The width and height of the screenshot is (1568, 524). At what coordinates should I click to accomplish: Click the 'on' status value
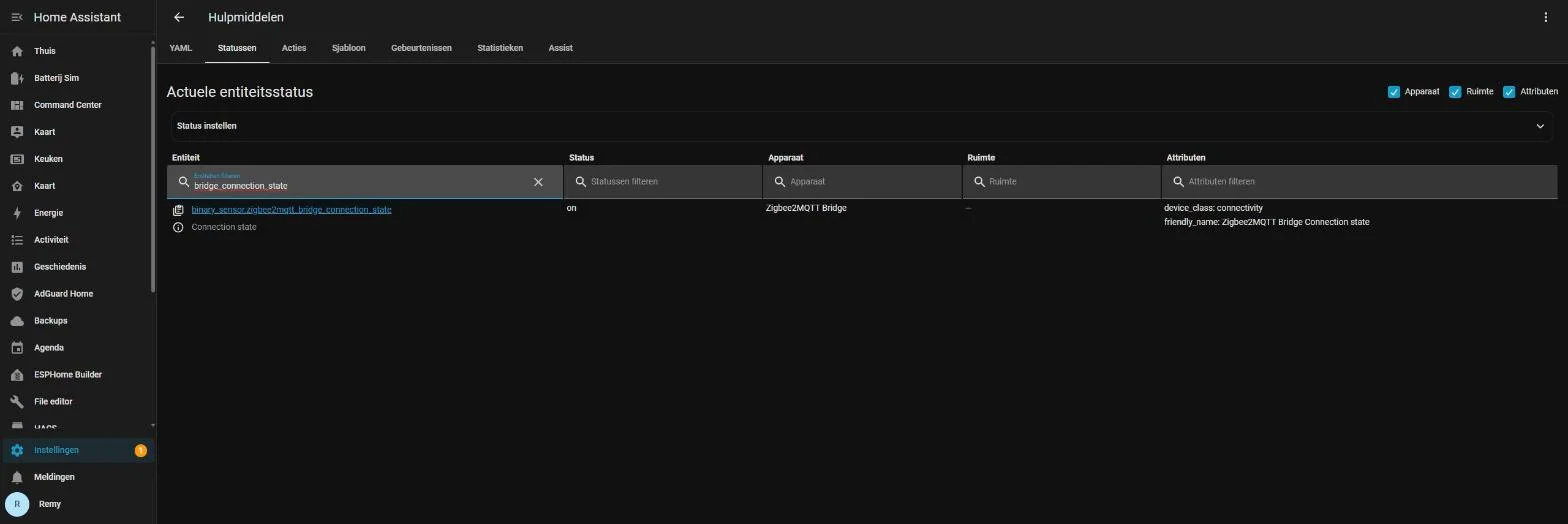tap(572, 208)
